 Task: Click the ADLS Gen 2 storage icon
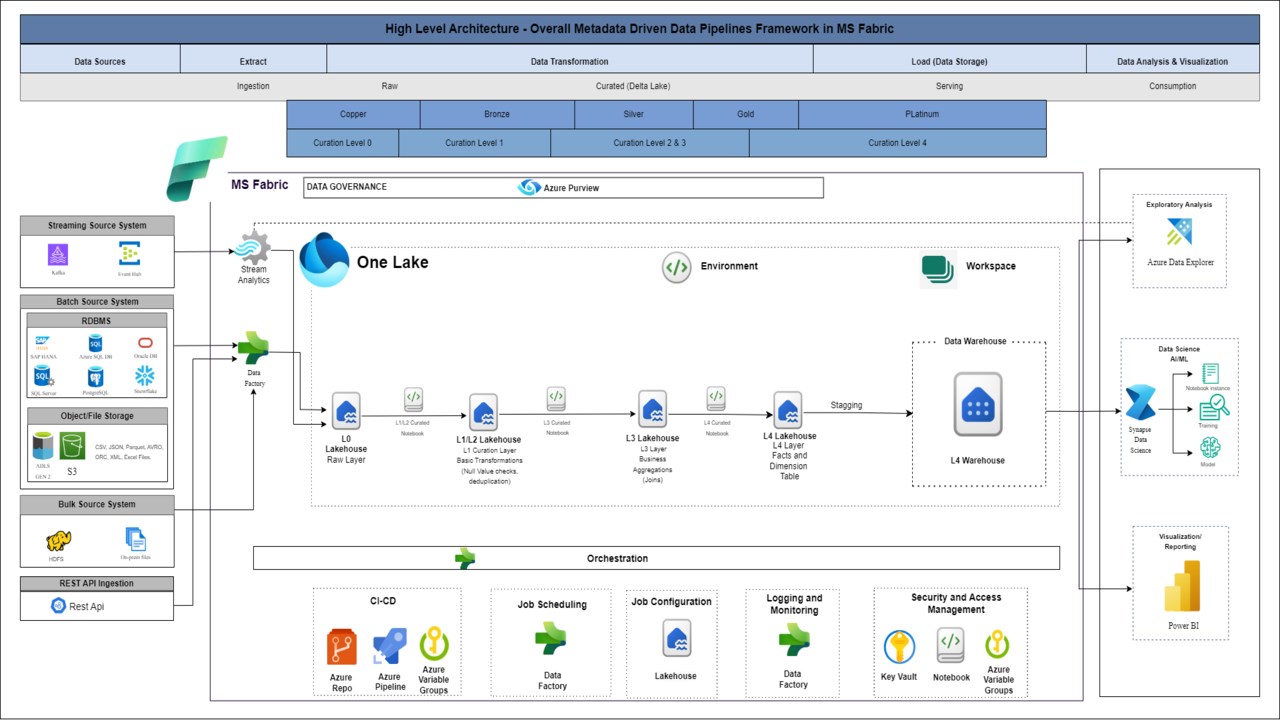tap(43, 446)
